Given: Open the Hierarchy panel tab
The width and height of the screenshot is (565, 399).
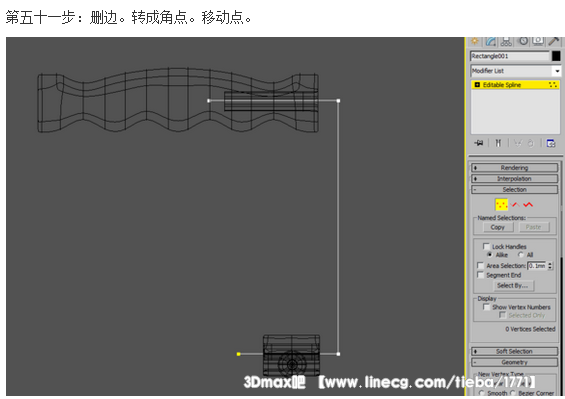Looking at the screenshot, I should [506, 41].
